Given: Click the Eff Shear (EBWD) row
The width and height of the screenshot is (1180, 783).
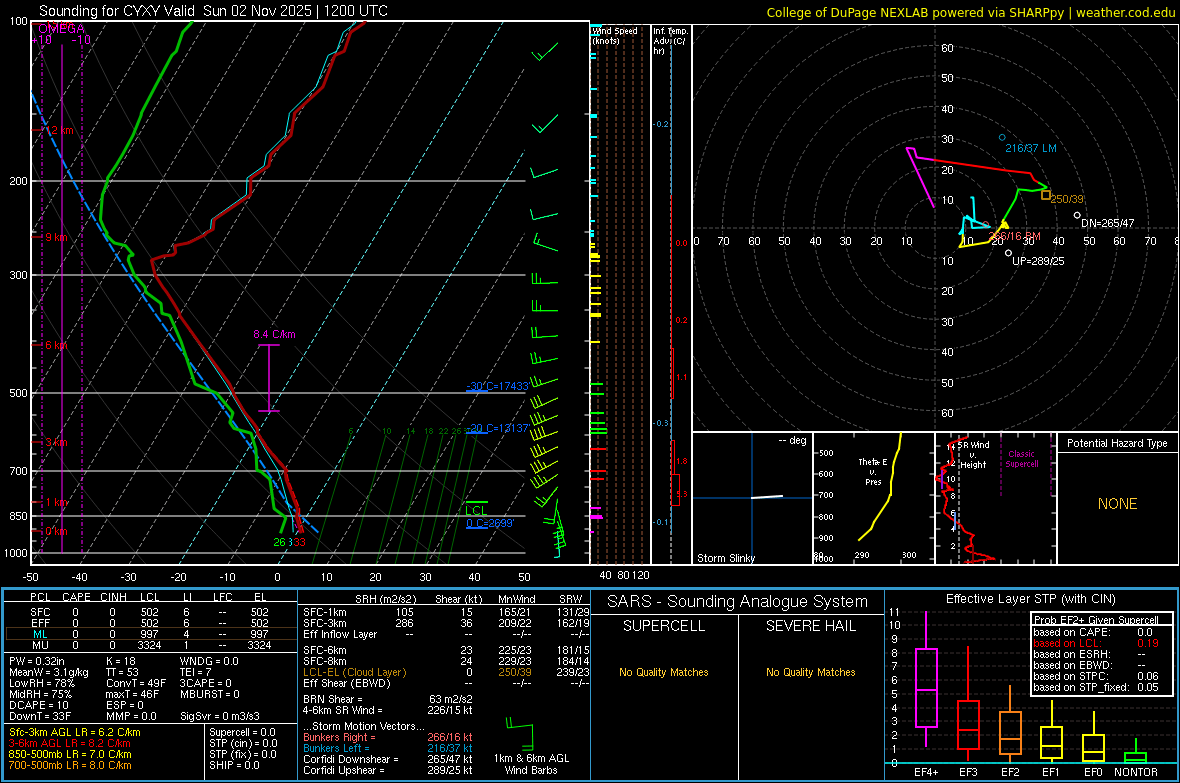Looking at the screenshot, I should coord(446,683).
